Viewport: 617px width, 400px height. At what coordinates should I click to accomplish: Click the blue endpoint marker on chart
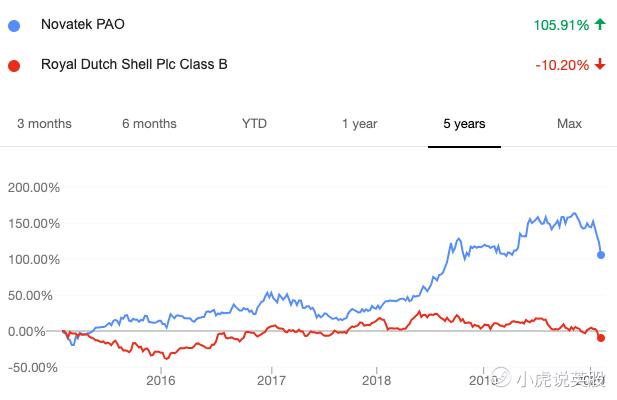[x=601, y=255]
